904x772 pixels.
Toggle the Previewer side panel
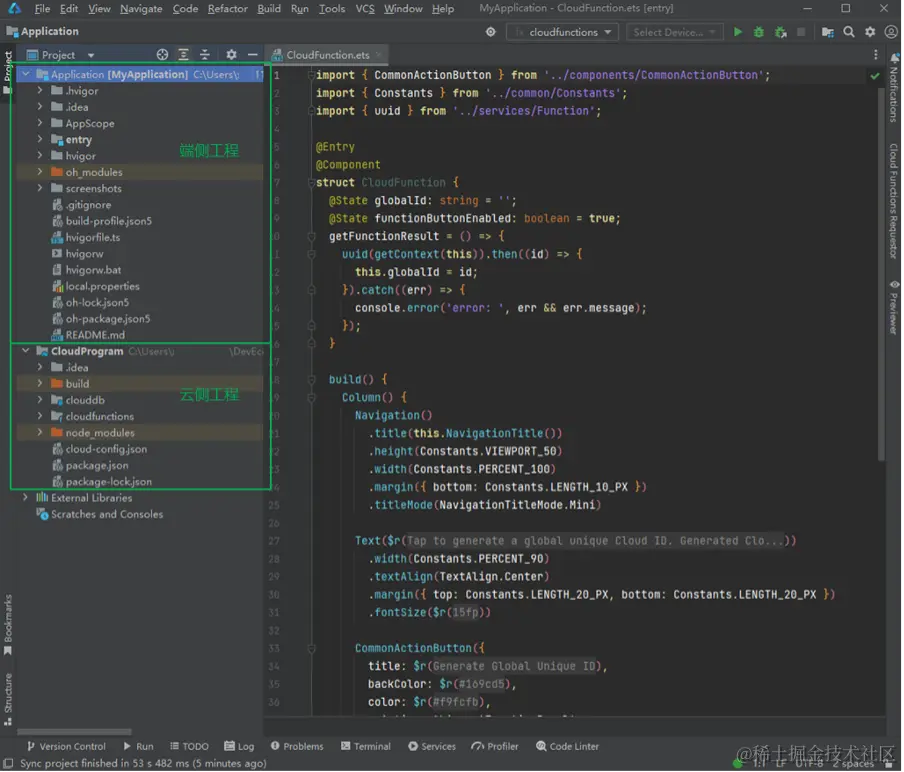(x=894, y=308)
